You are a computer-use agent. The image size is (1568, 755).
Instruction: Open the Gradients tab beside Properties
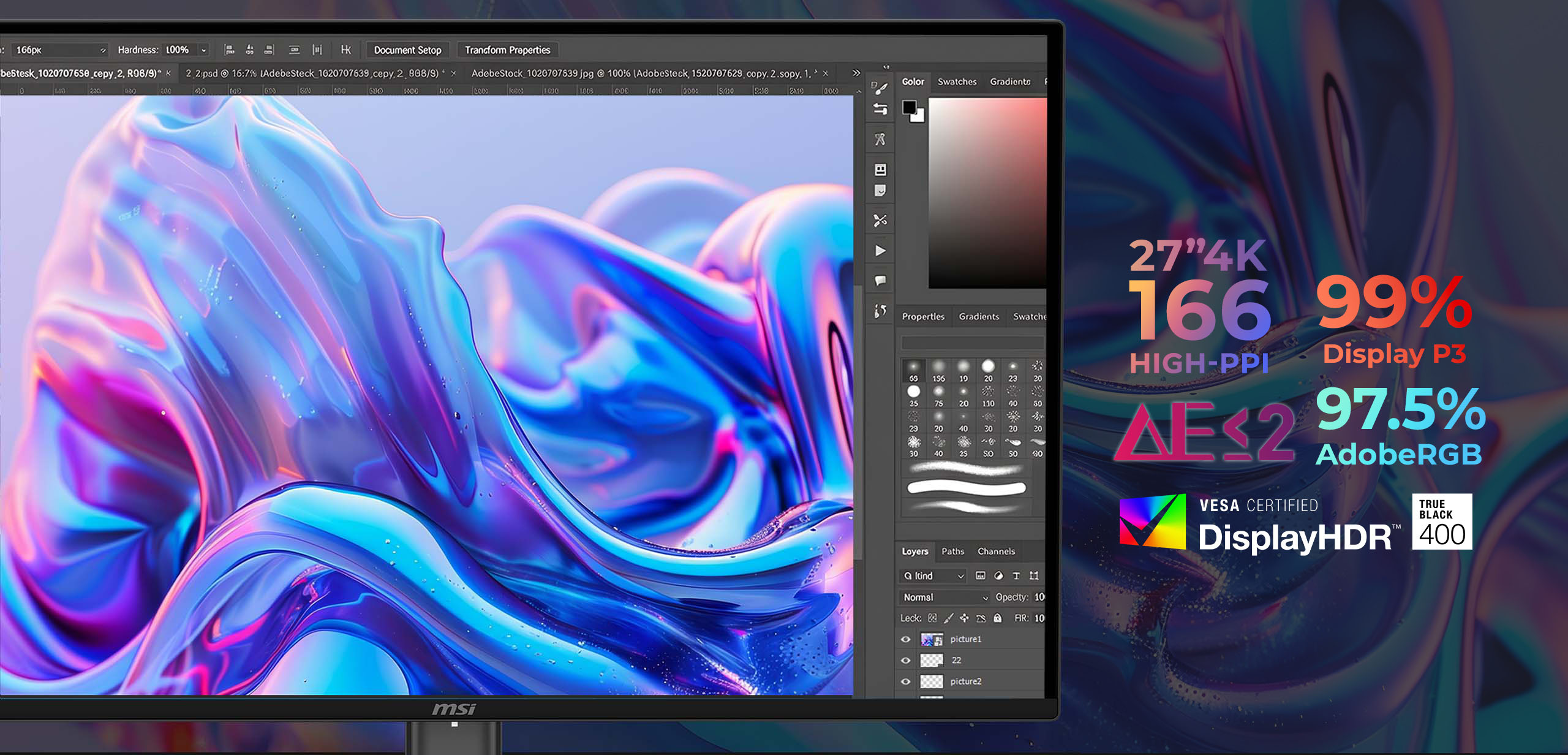coord(979,316)
